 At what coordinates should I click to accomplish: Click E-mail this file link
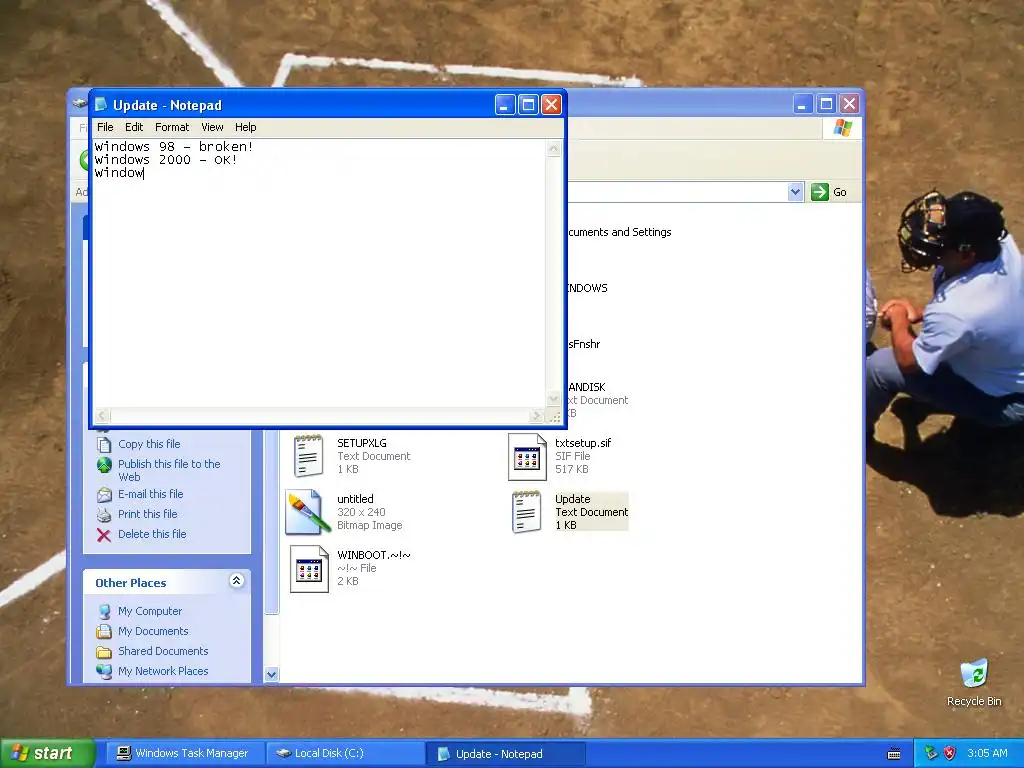150,494
